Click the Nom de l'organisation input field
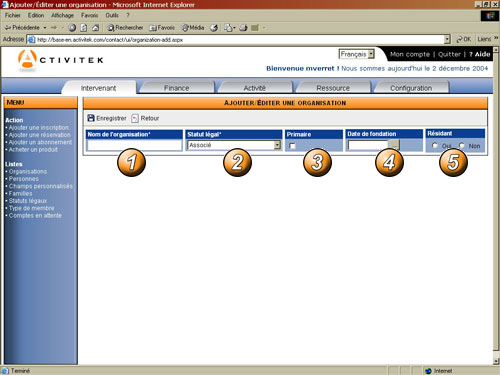500x375 pixels. coord(134,145)
